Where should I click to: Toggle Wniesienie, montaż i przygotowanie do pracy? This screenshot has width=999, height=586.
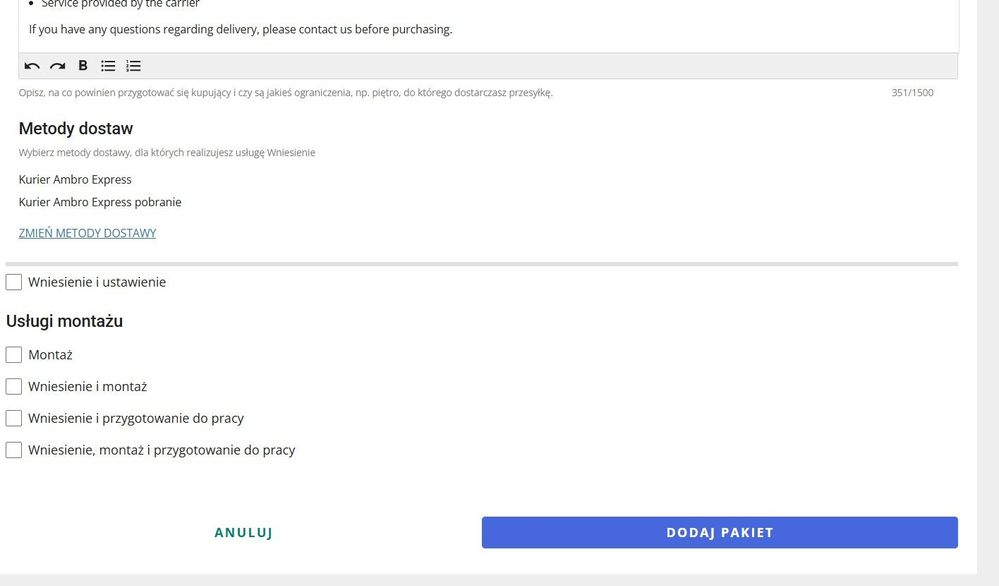point(14,450)
